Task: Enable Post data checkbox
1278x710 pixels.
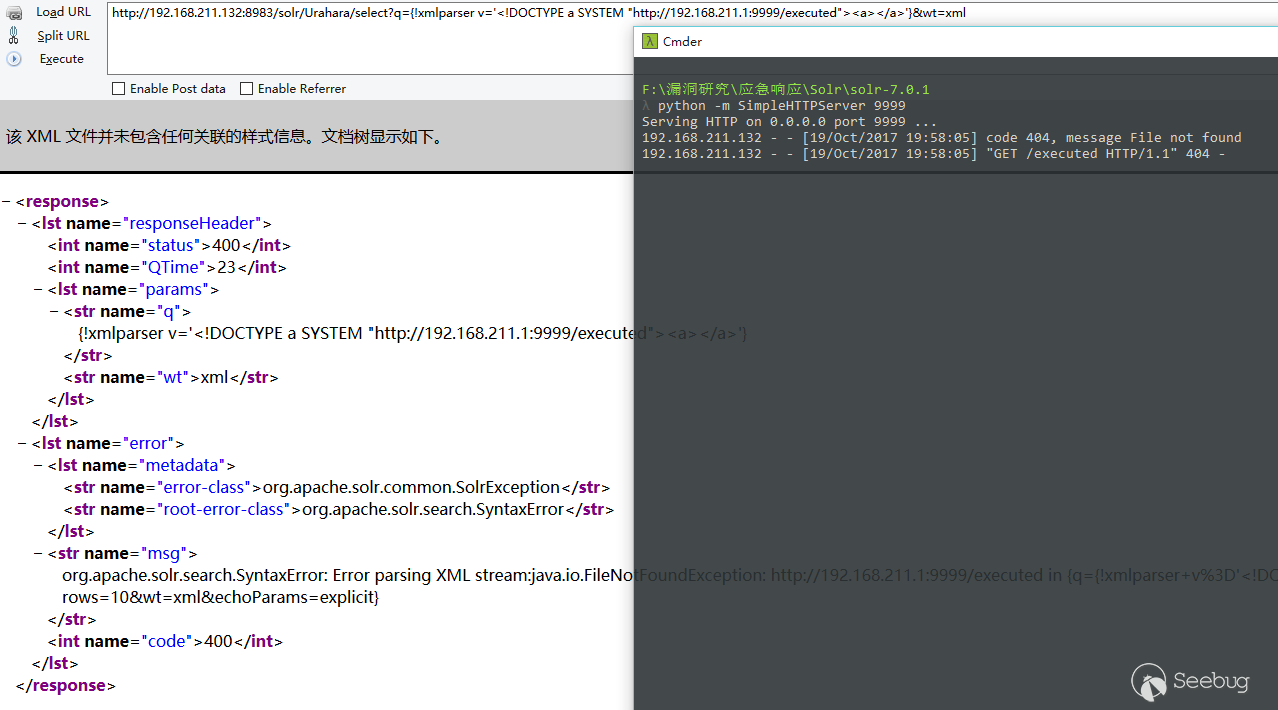Action: point(119,89)
